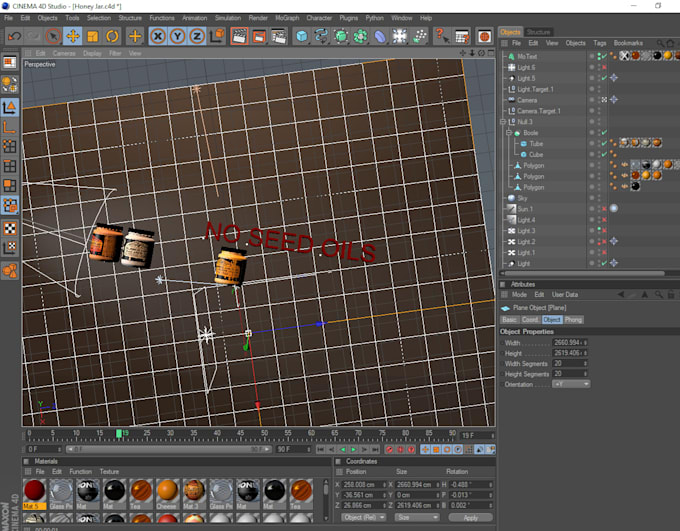
Task: Go to end of animation button
Action: click(375, 449)
